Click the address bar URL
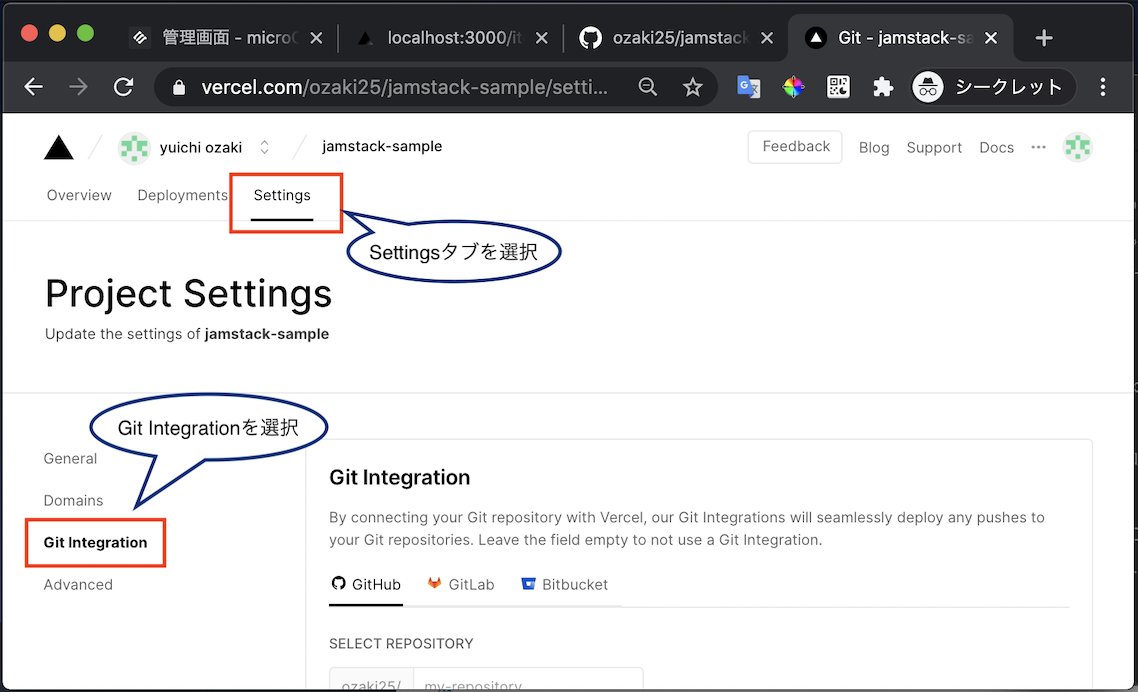 404,87
